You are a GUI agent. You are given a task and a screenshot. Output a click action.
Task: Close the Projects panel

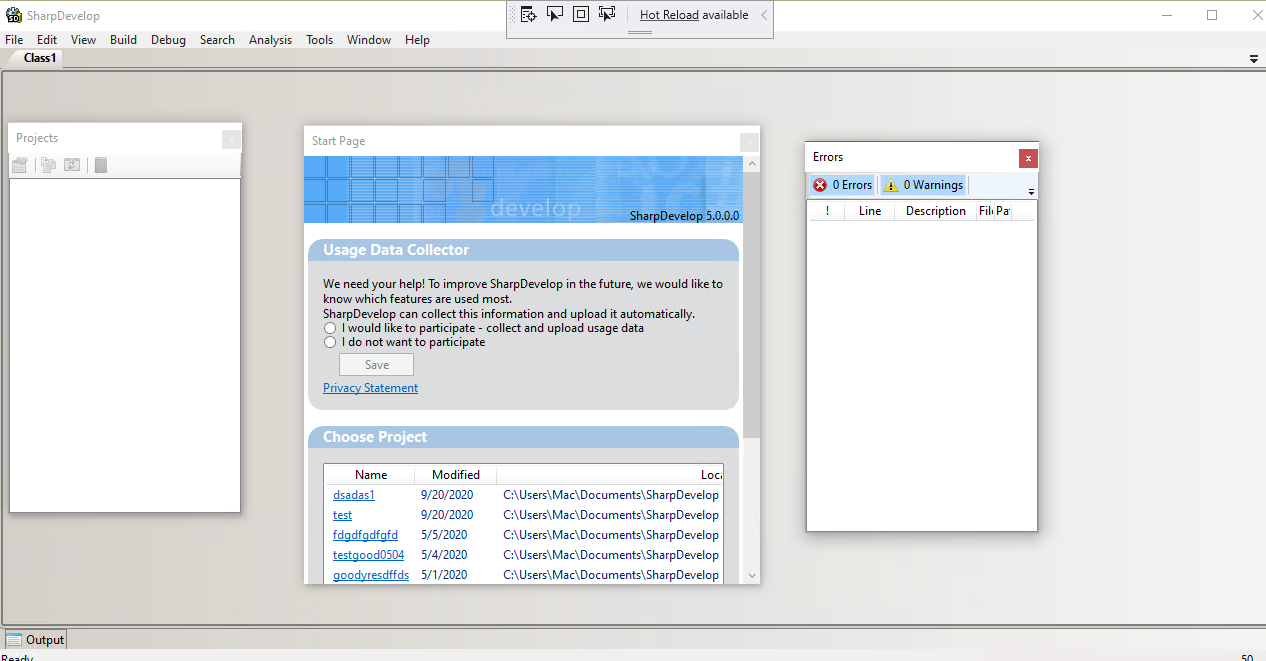click(231, 139)
